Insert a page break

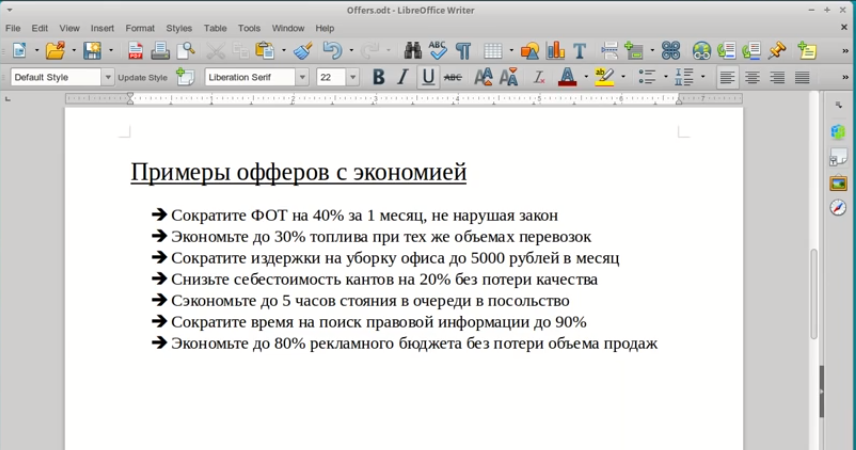click(x=609, y=51)
